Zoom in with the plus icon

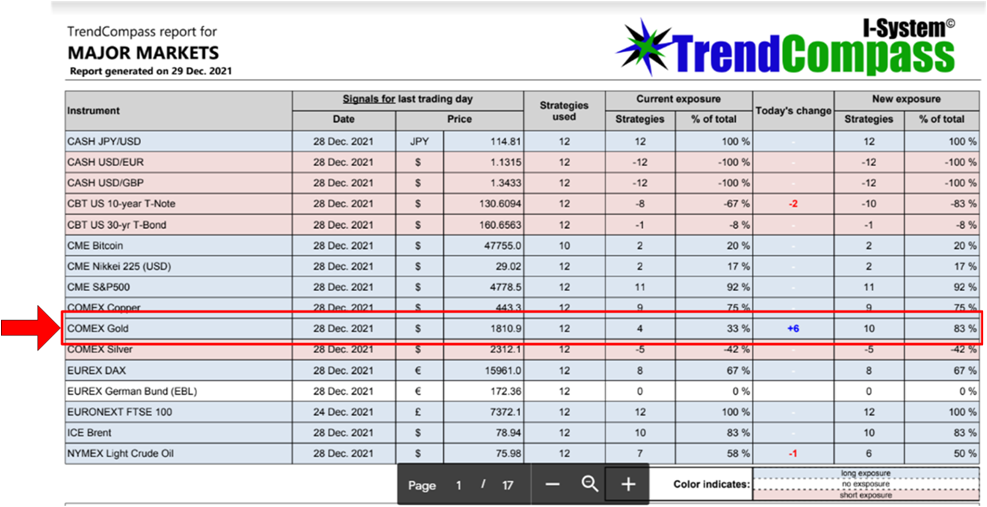coord(628,484)
